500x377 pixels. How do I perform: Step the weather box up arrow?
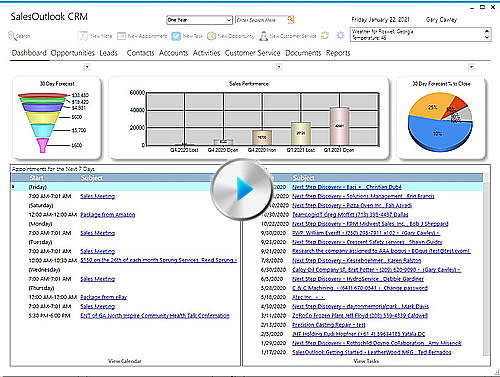pos(487,31)
